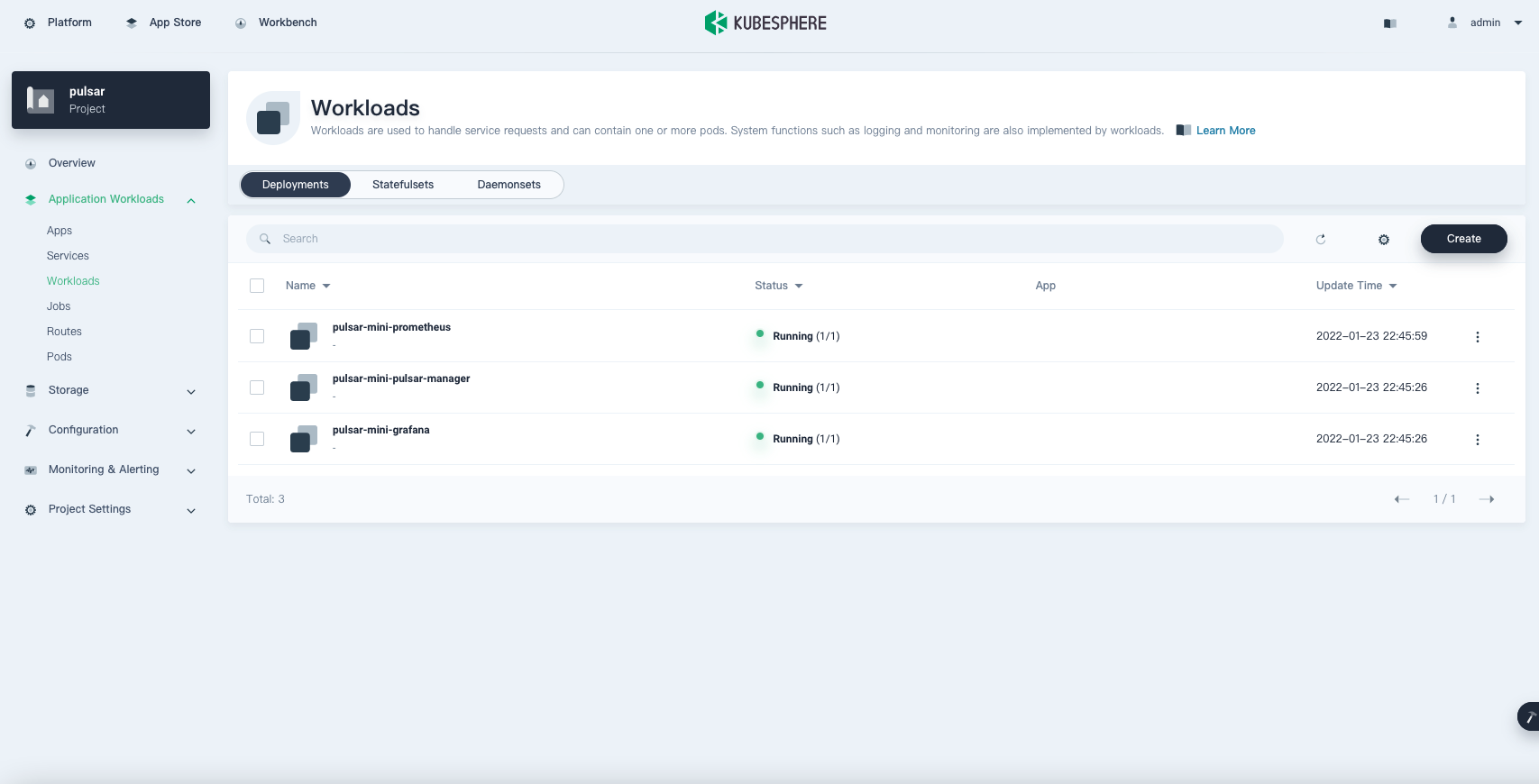Click the Platform gear icon
1539x784 pixels.
click(30, 23)
